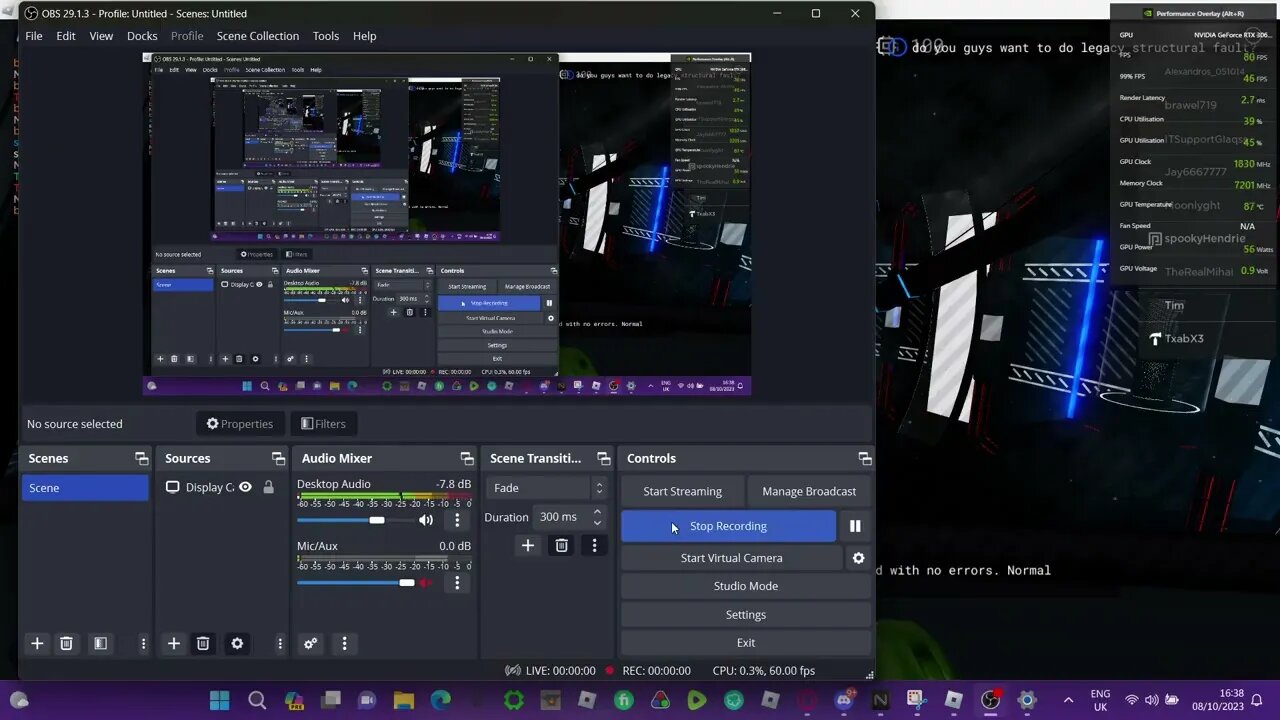The height and width of the screenshot is (720, 1280).
Task: Add a new source with plus icon
Action: pos(173,643)
